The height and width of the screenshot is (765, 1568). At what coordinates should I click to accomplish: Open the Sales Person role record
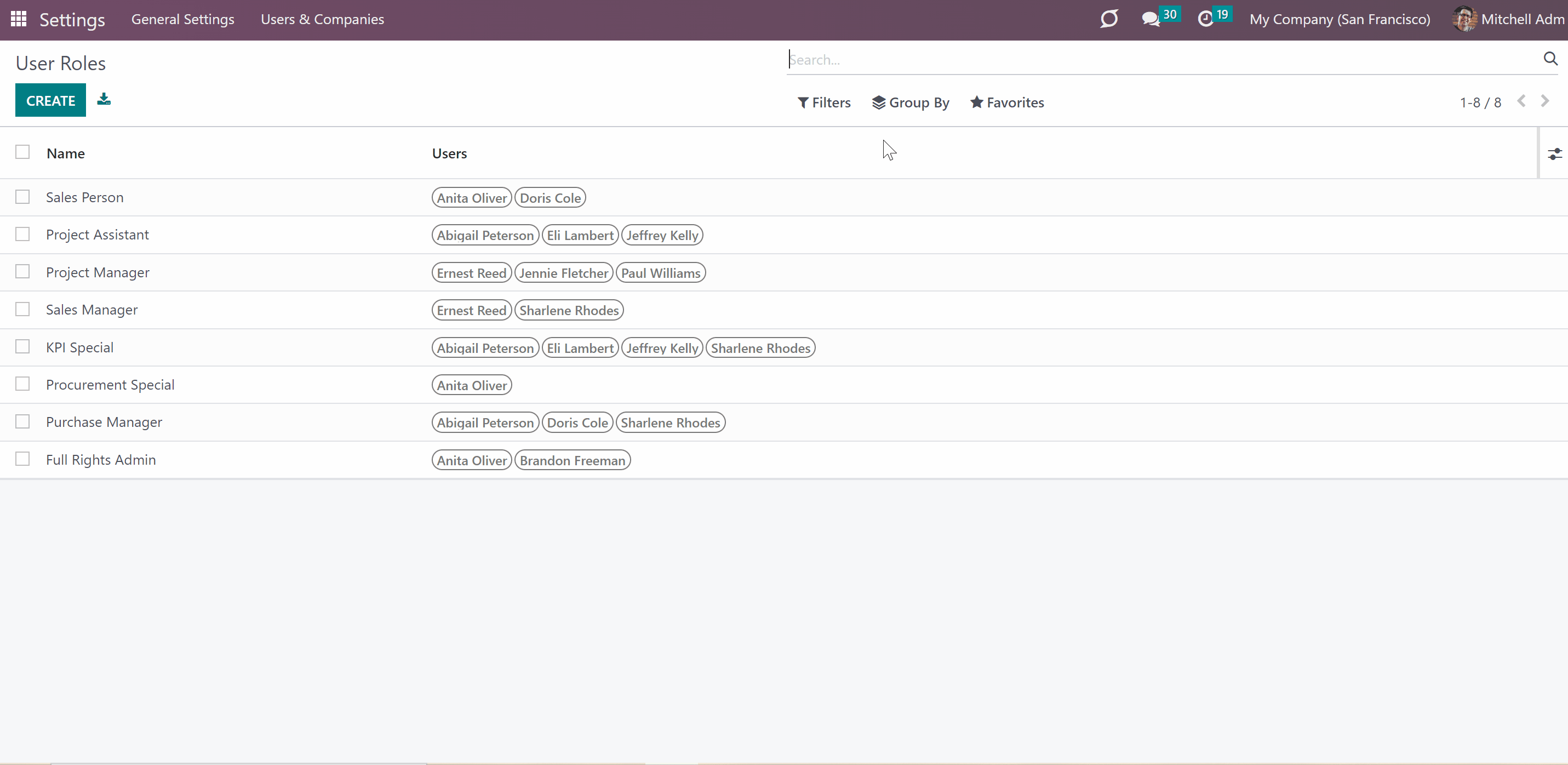pos(84,197)
